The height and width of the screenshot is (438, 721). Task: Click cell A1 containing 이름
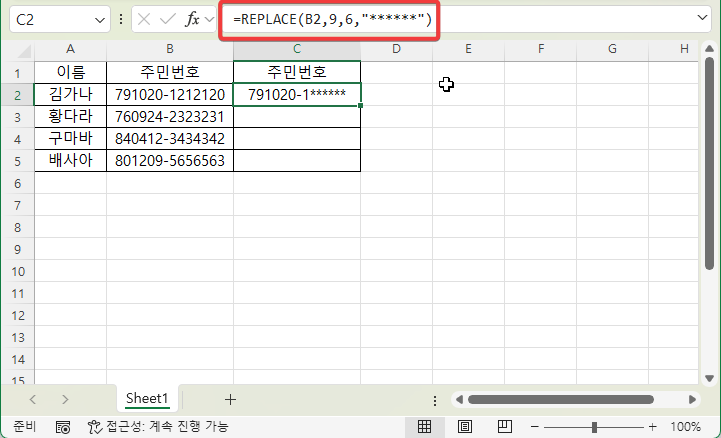(x=70, y=72)
